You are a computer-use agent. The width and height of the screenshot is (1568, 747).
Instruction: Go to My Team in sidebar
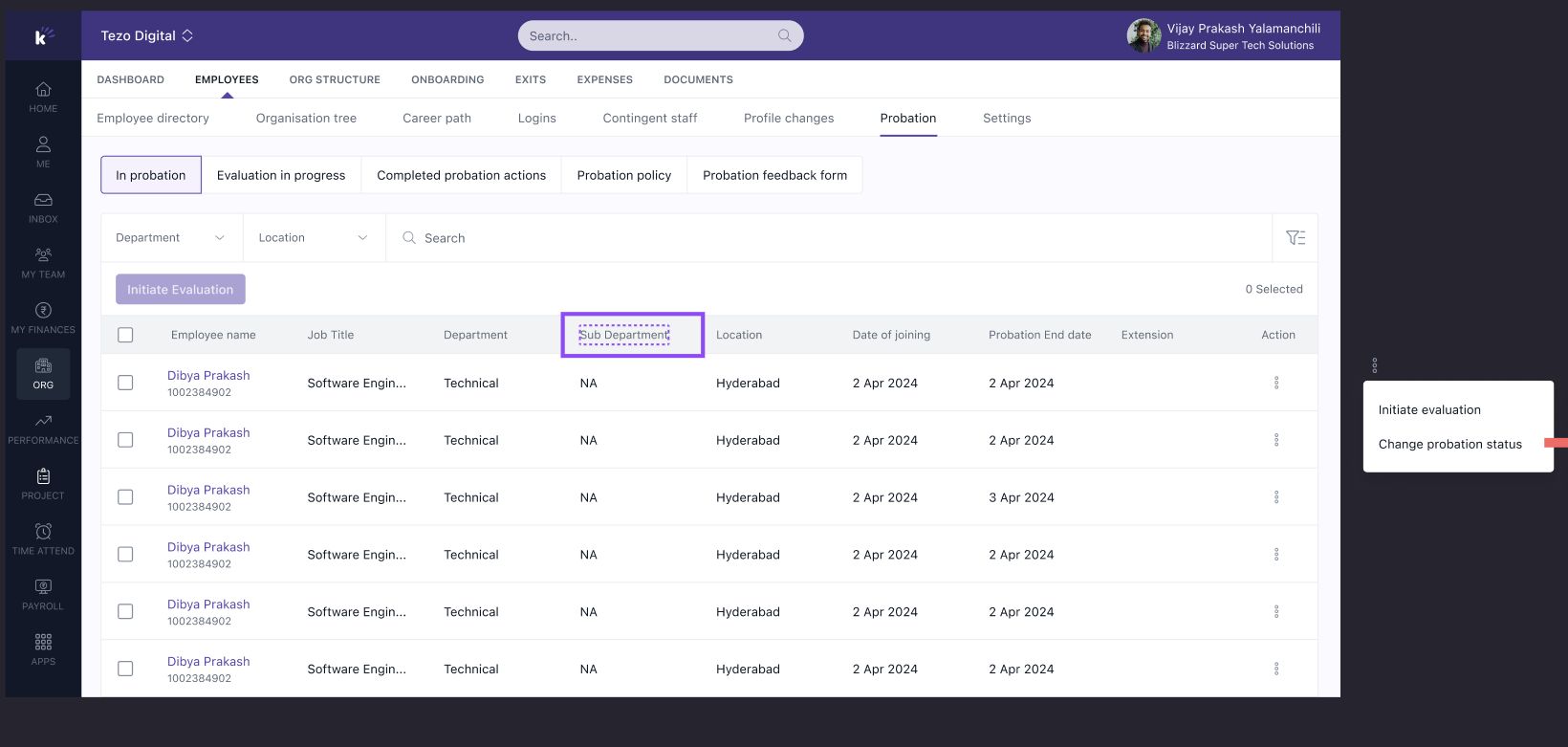43,255
